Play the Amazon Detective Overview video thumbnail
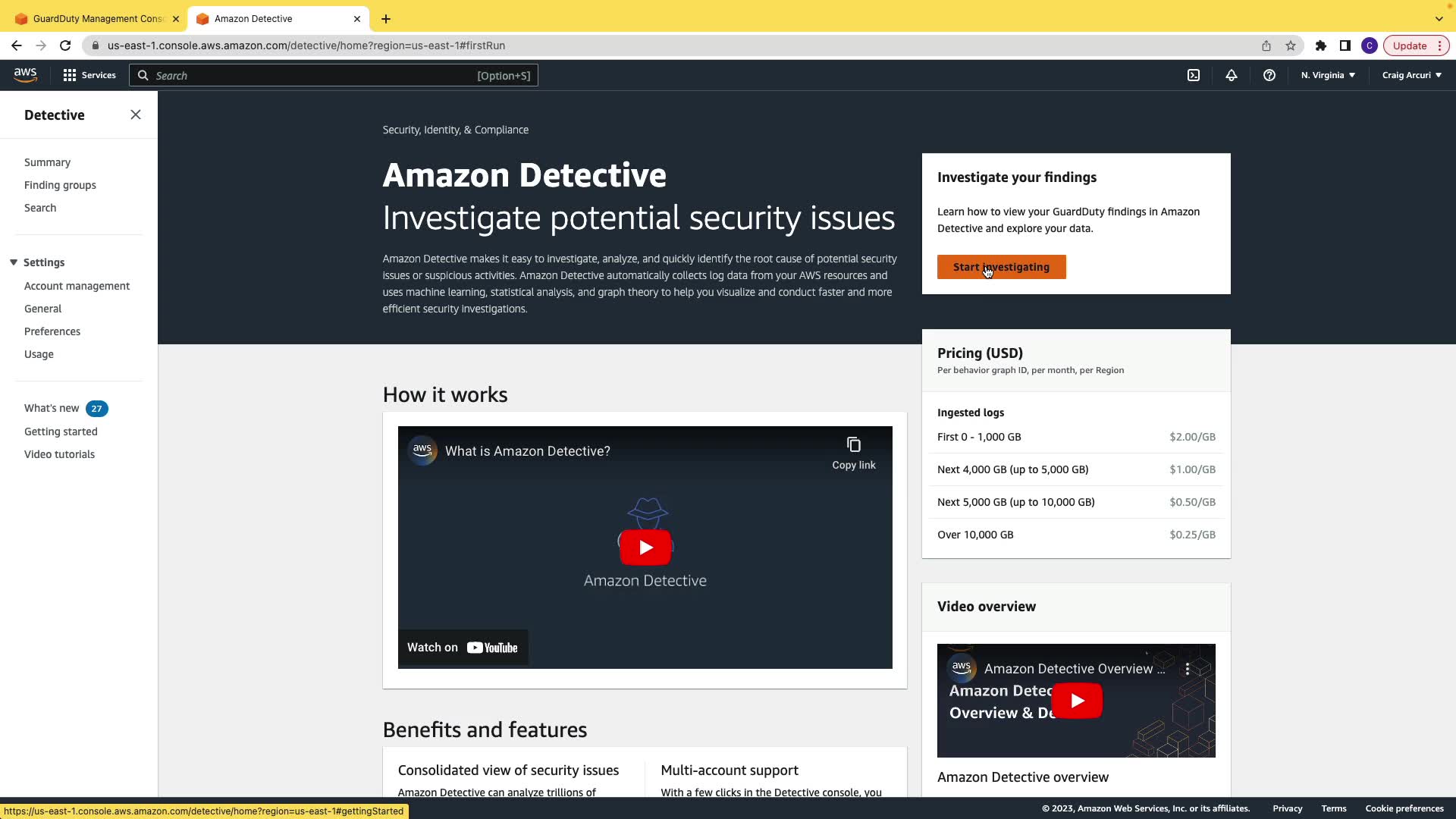This screenshot has width=1456, height=819. pyautogui.click(x=1077, y=701)
